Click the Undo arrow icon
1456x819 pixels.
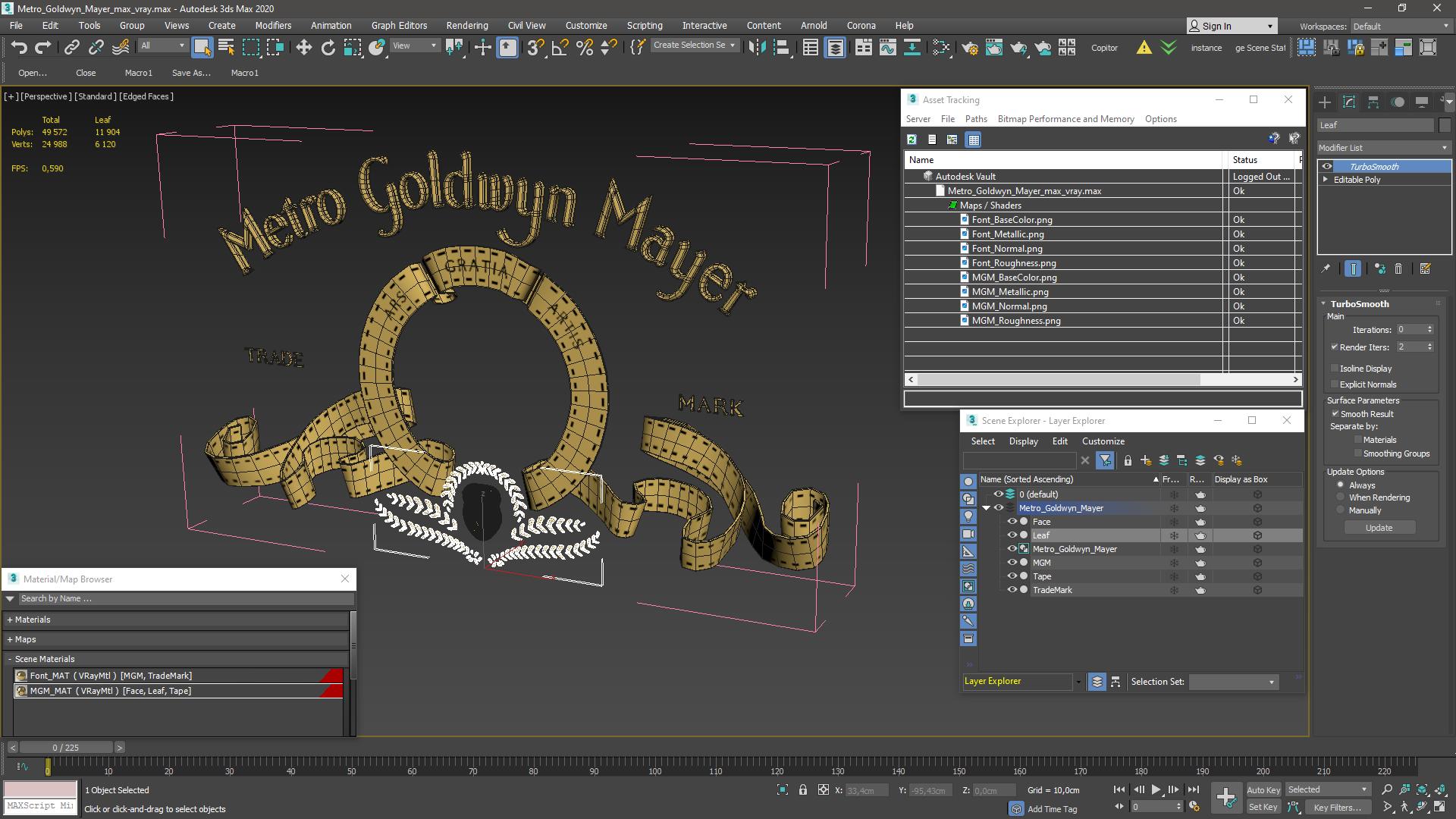coord(19,48)
